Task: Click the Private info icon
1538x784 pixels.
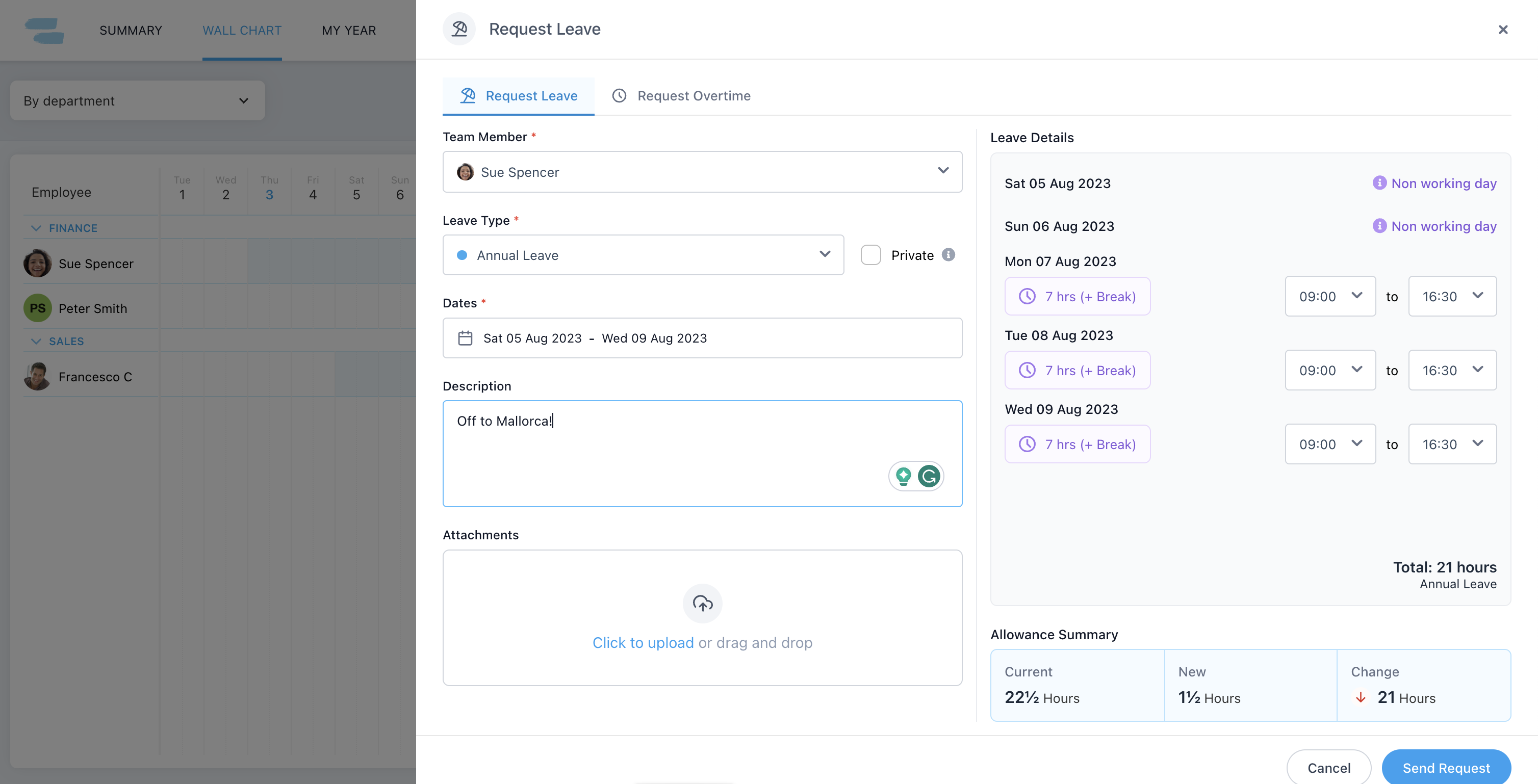Action: (x=948, y=255)
